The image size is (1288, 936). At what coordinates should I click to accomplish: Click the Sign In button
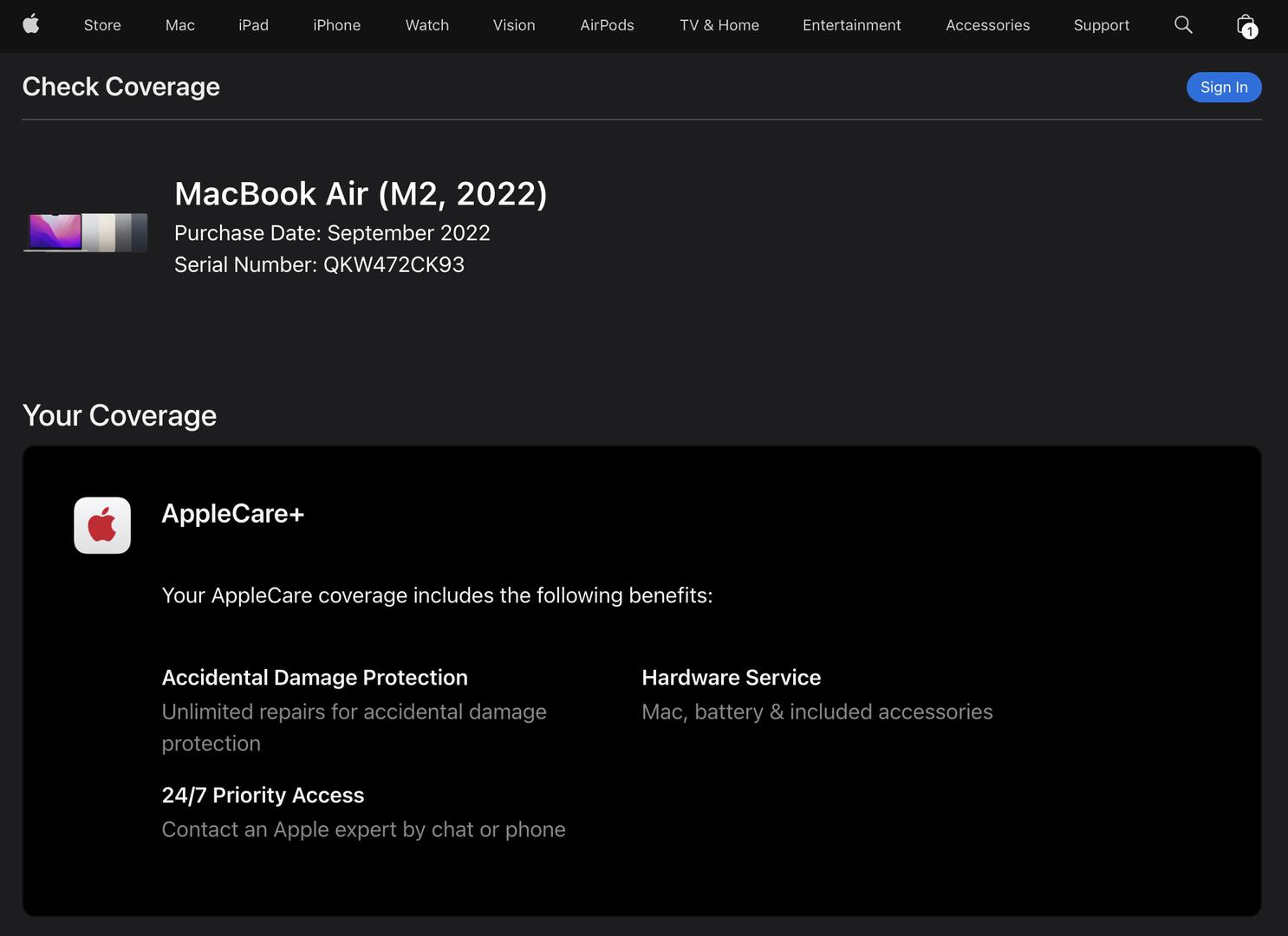point(1224,87)
